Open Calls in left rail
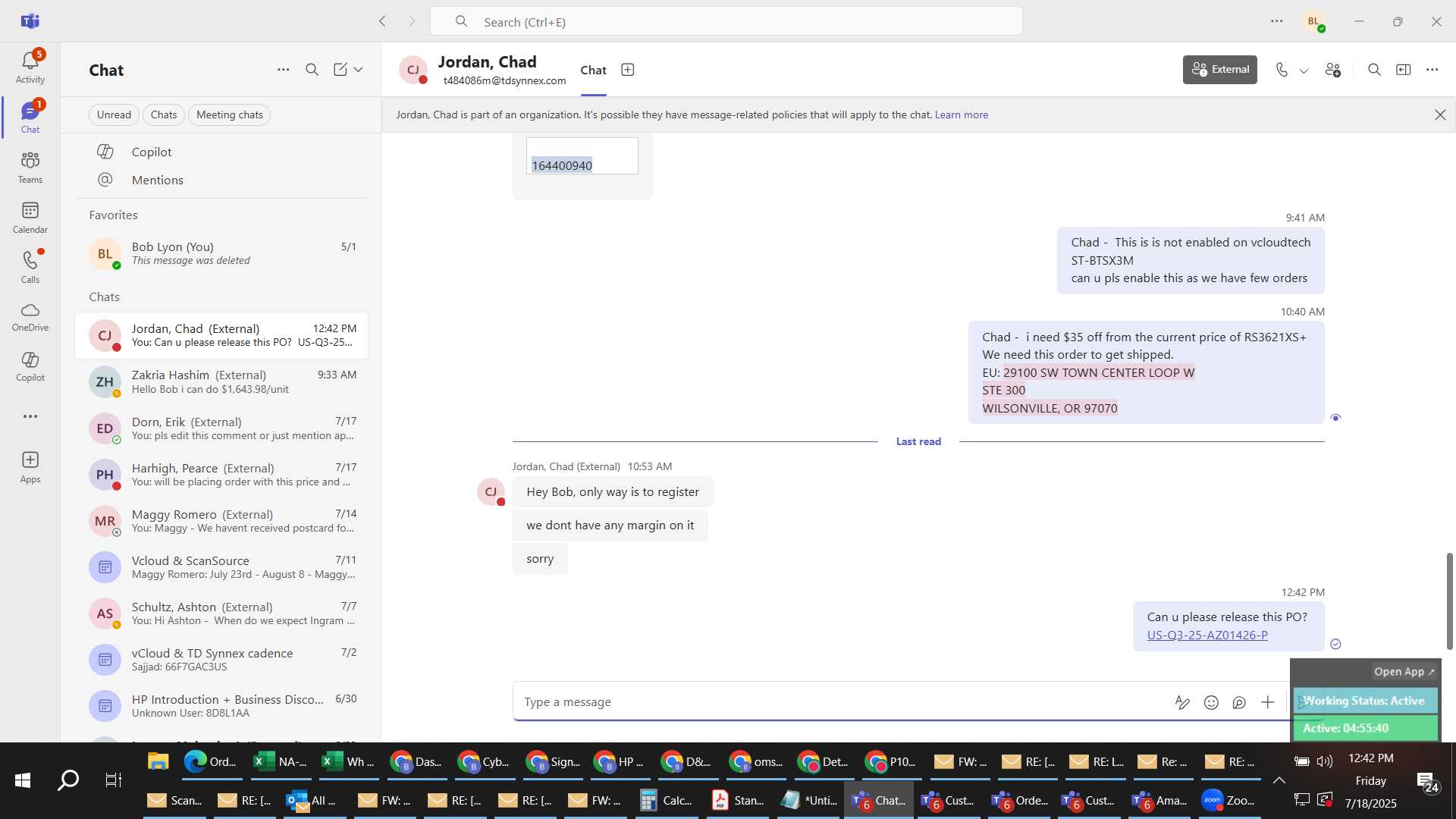1456x819 pixels. tap(30, 267)
